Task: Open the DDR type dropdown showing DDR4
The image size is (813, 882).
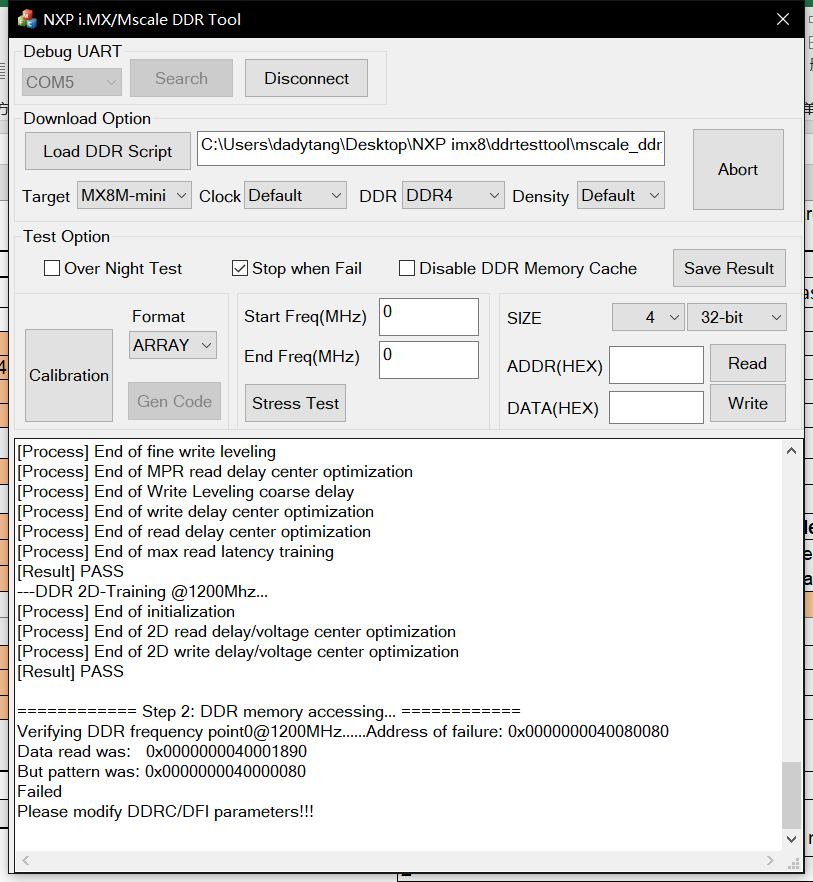Action: coord(453,195)
